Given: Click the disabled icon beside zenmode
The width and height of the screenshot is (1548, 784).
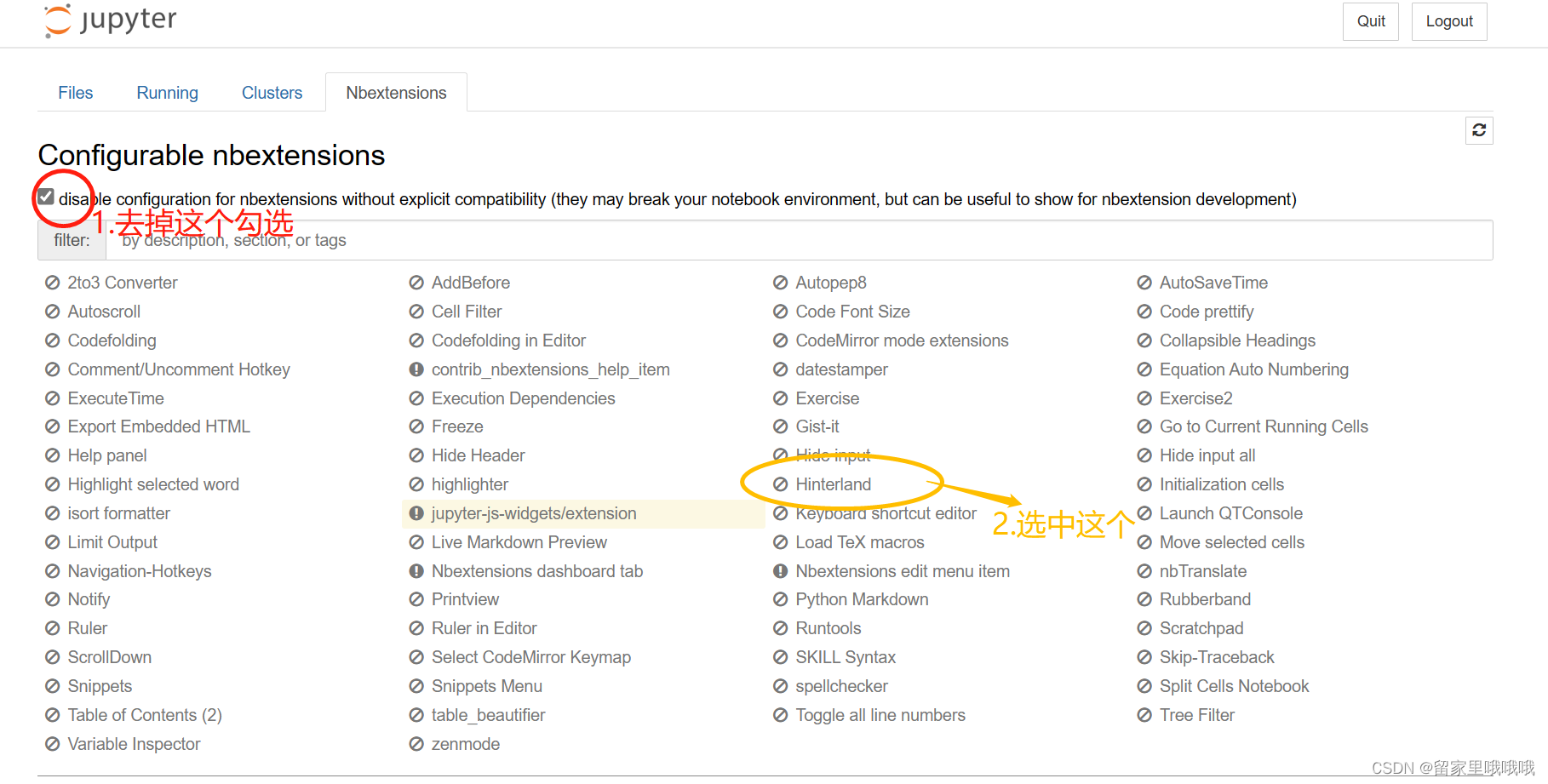Looking at the screenshot, I should (x=416, y=744).
